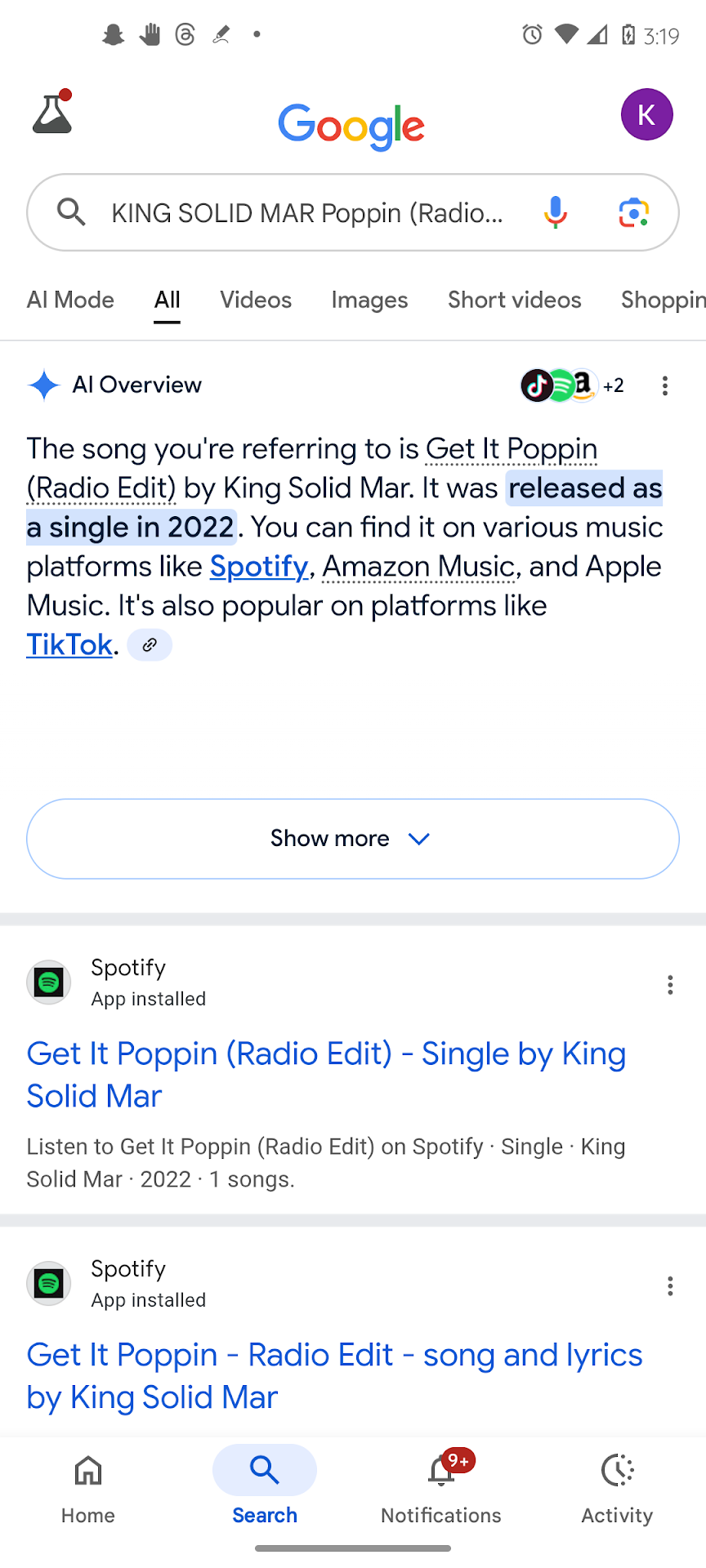The image size is (706, 1568).
Task: Switch to the AI Mode tab
Action: (70, 300)
